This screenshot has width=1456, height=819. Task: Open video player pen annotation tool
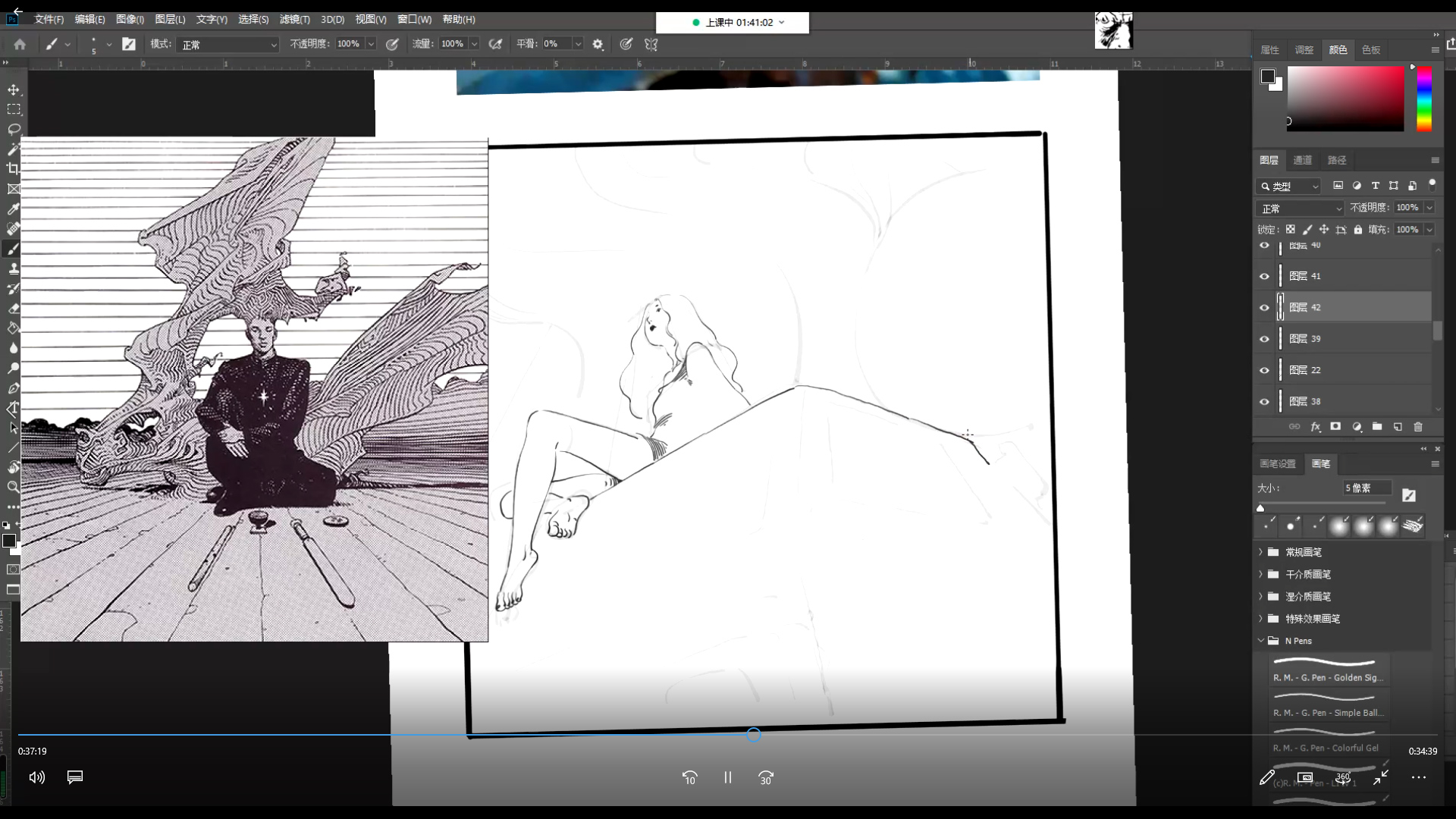tap(1267, 777)
